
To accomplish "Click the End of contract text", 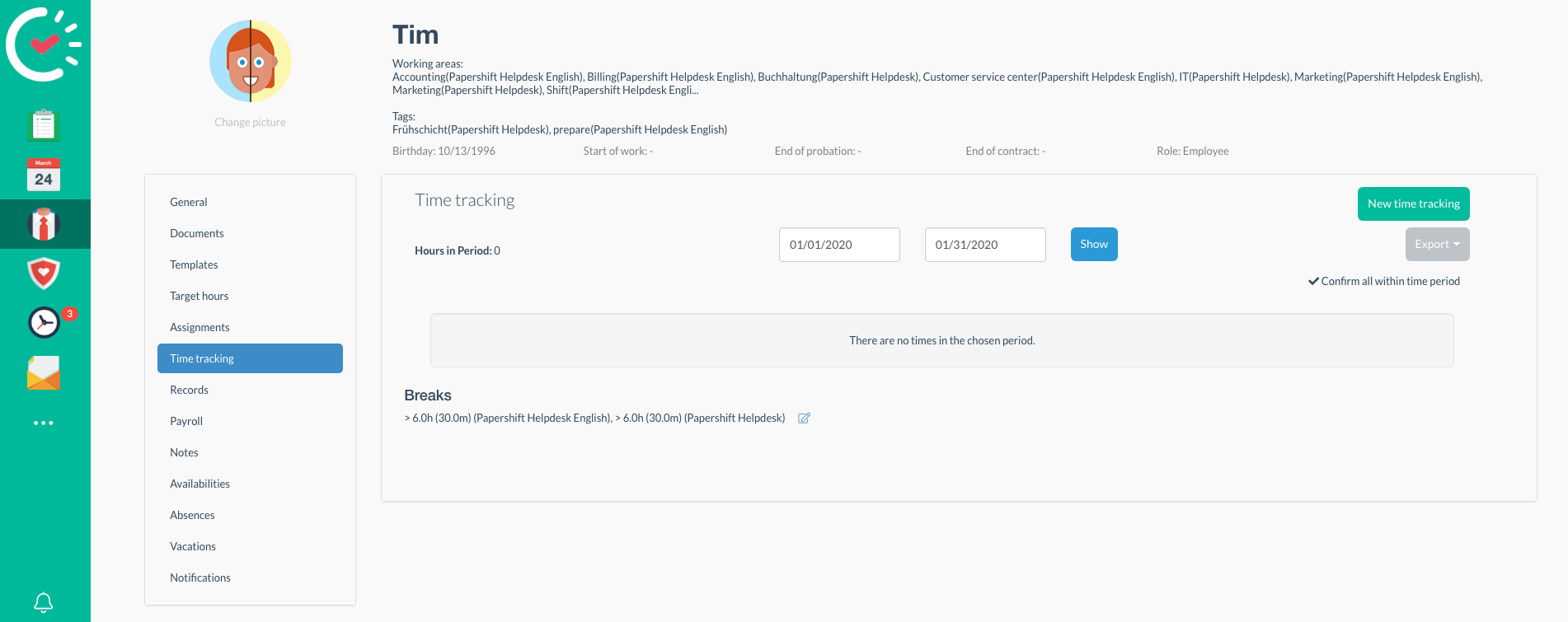I will point(1005,151).
